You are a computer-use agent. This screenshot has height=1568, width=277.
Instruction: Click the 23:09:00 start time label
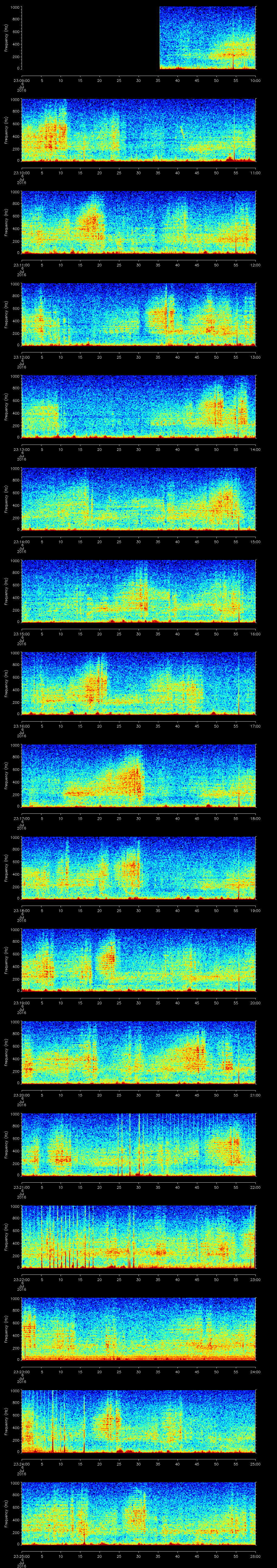(x=22, y=80)
